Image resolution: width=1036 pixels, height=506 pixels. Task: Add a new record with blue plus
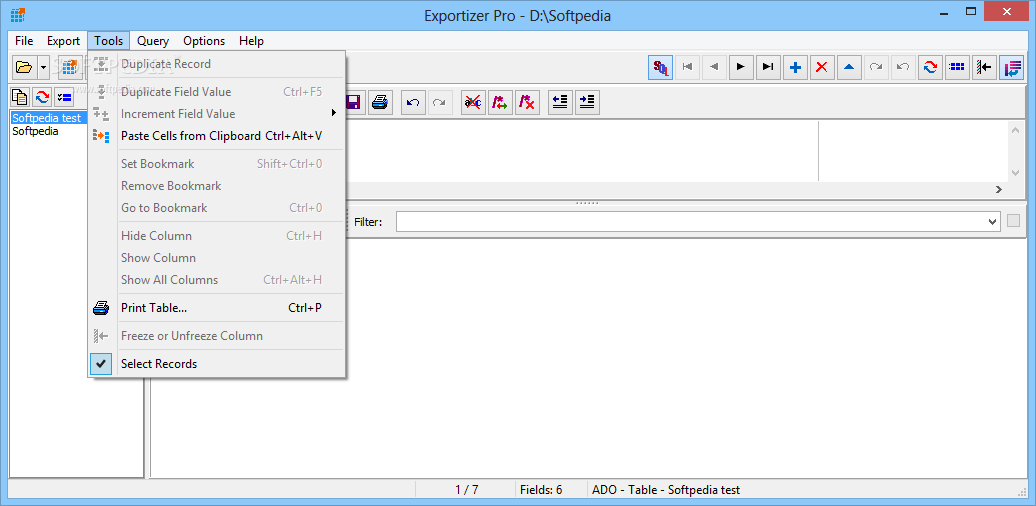(x=796, y=67)
